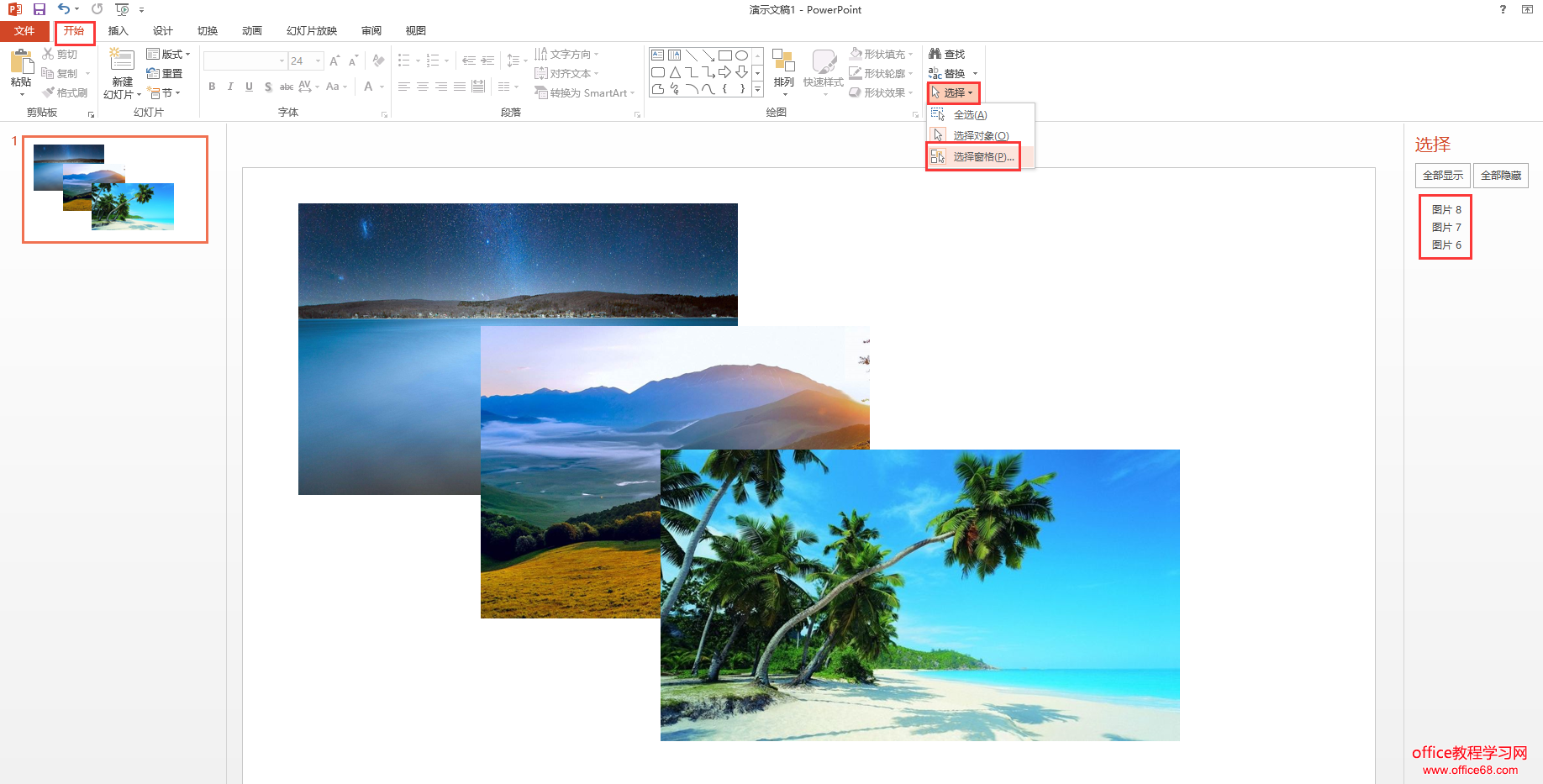
Task: Click the Find binoculars icon
Action: pos(935,54)
